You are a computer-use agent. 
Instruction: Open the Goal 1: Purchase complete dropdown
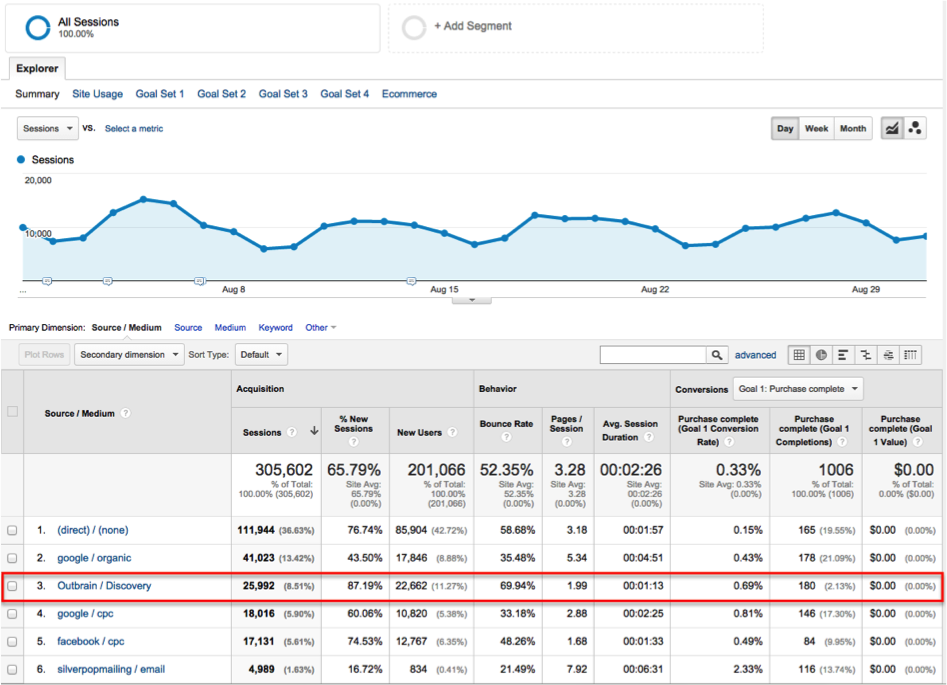[x=797, y=389]
